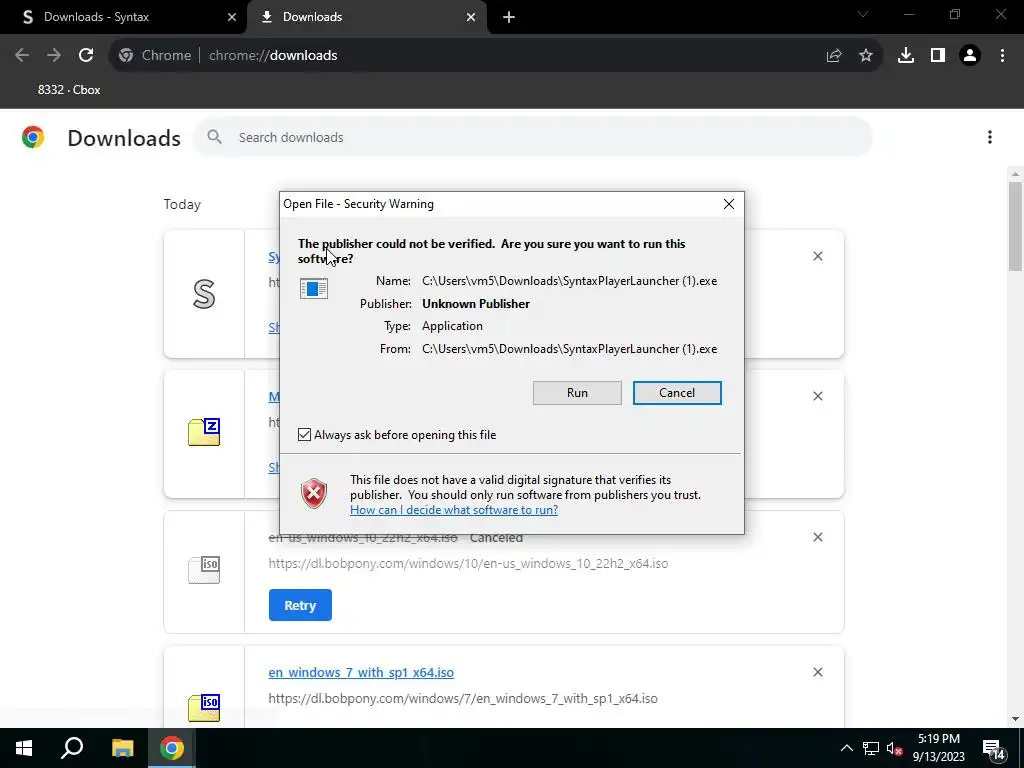
Task: Click Run in the Security Warning dialog
Action: pos(577,392)
